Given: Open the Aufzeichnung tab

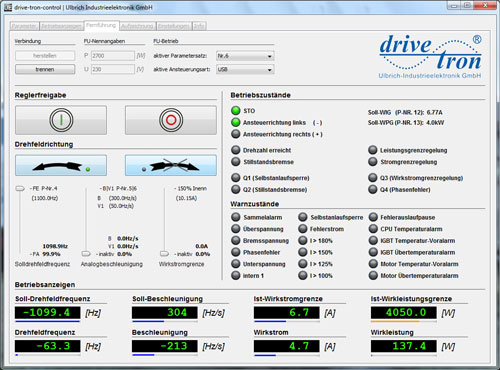Looking at the screenshot, I should tap(137, 26).
